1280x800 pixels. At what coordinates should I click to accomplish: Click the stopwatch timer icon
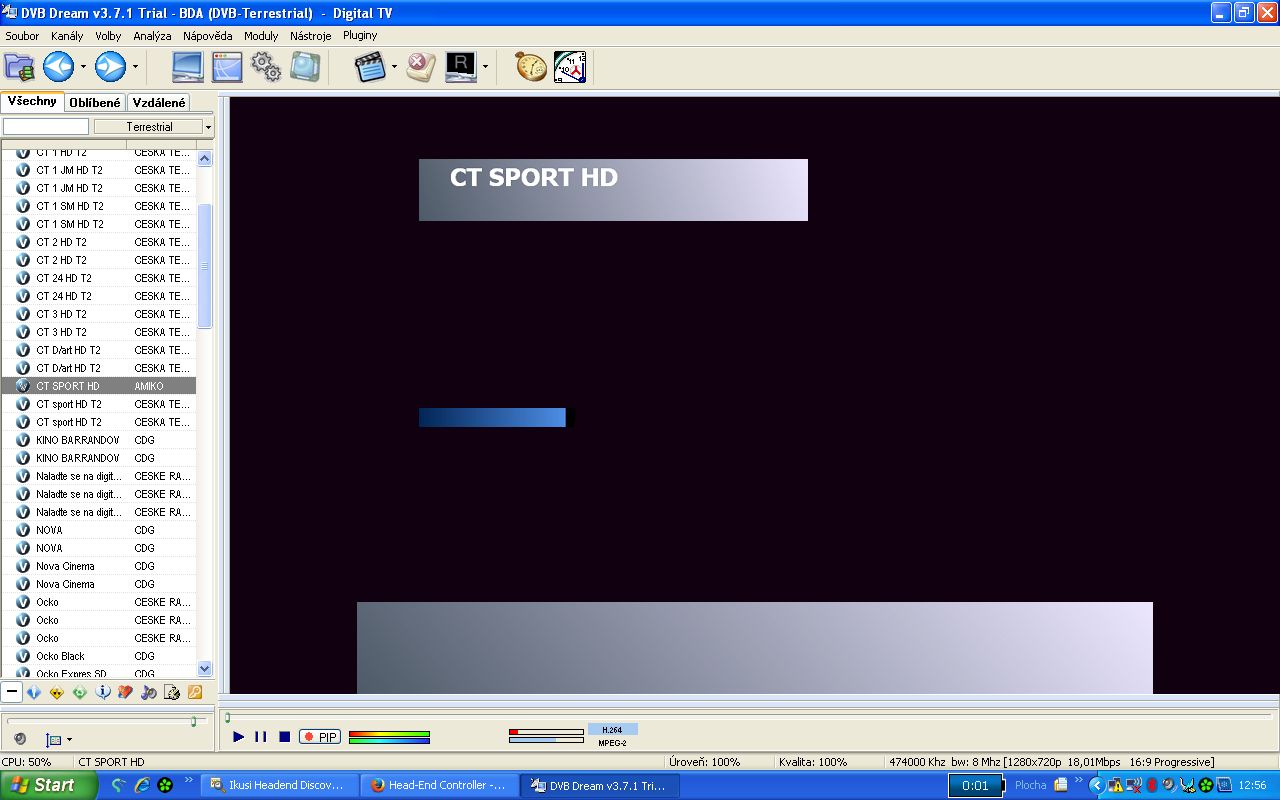click(531, 67)
